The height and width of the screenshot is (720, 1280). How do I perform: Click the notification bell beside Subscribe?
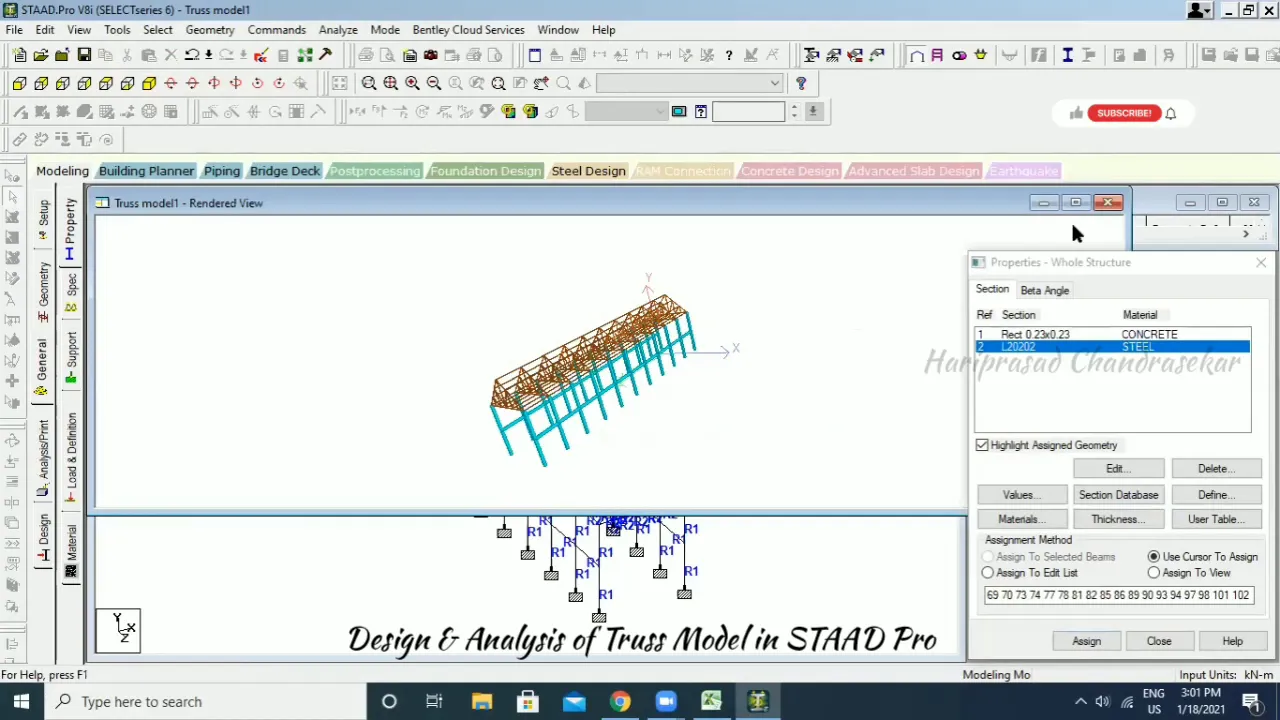tap(1170, 113)
